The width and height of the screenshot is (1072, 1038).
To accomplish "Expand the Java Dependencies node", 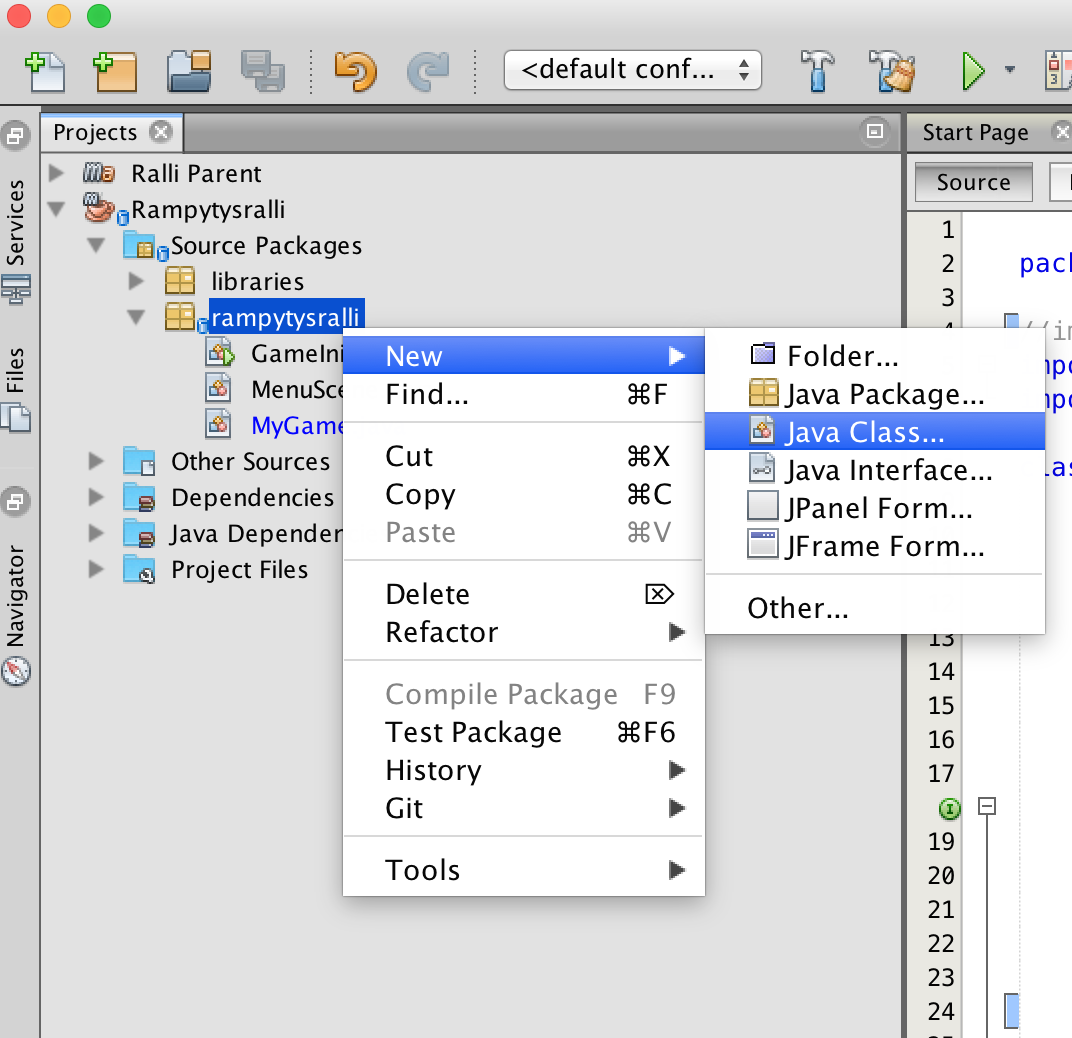I will tap(96, 533).
